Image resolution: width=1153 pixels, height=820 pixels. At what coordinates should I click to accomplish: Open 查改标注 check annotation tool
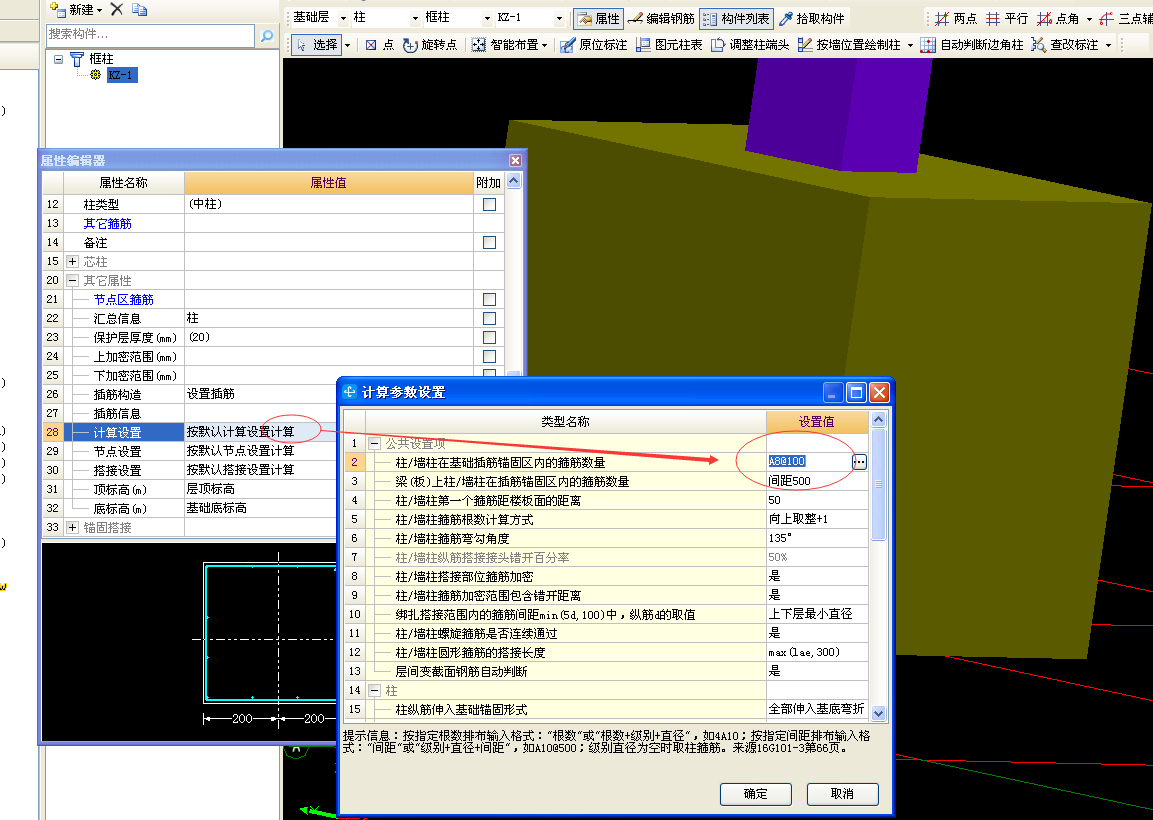click(1065, 45)
